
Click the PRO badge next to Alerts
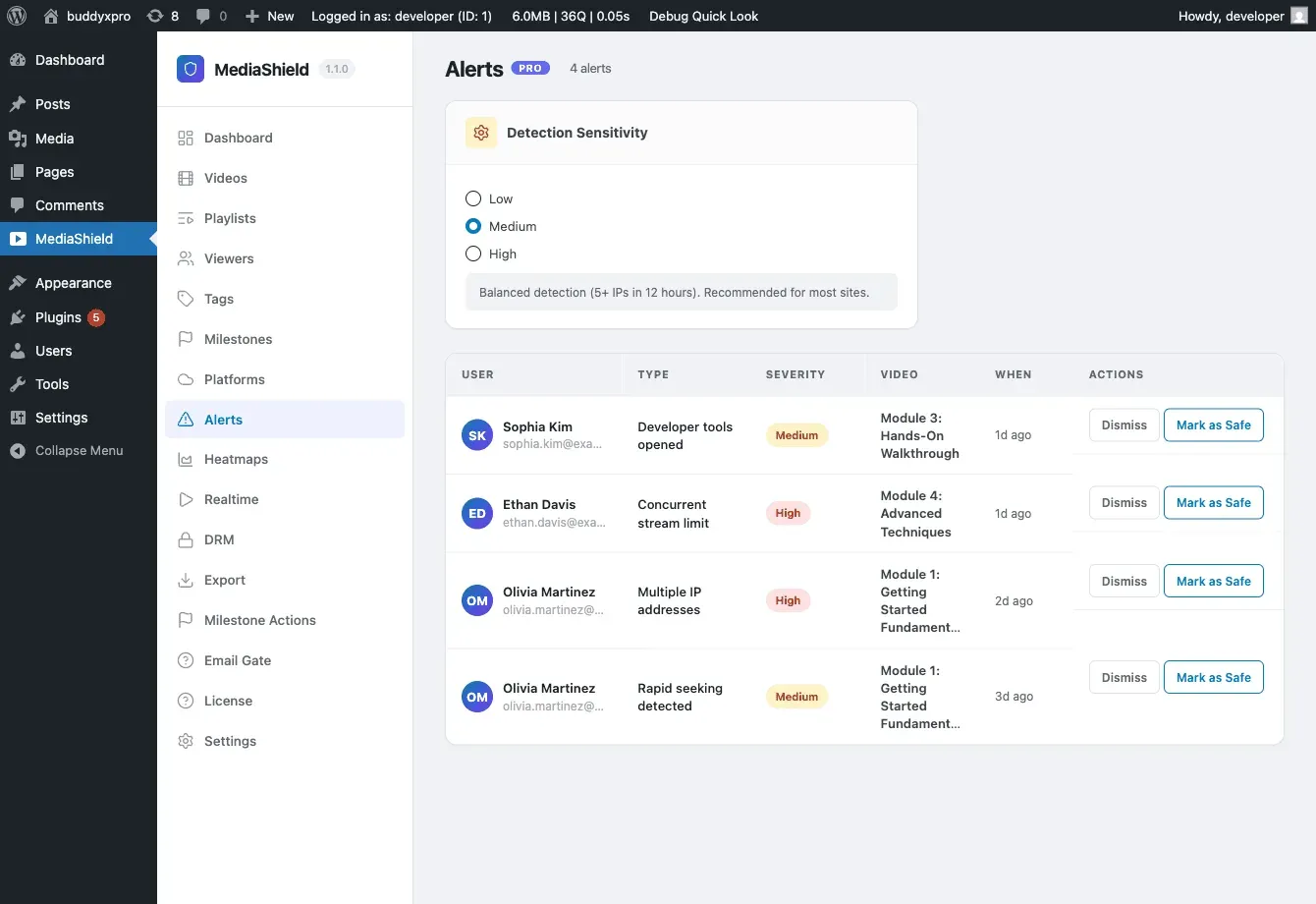(x=530, y=69)
